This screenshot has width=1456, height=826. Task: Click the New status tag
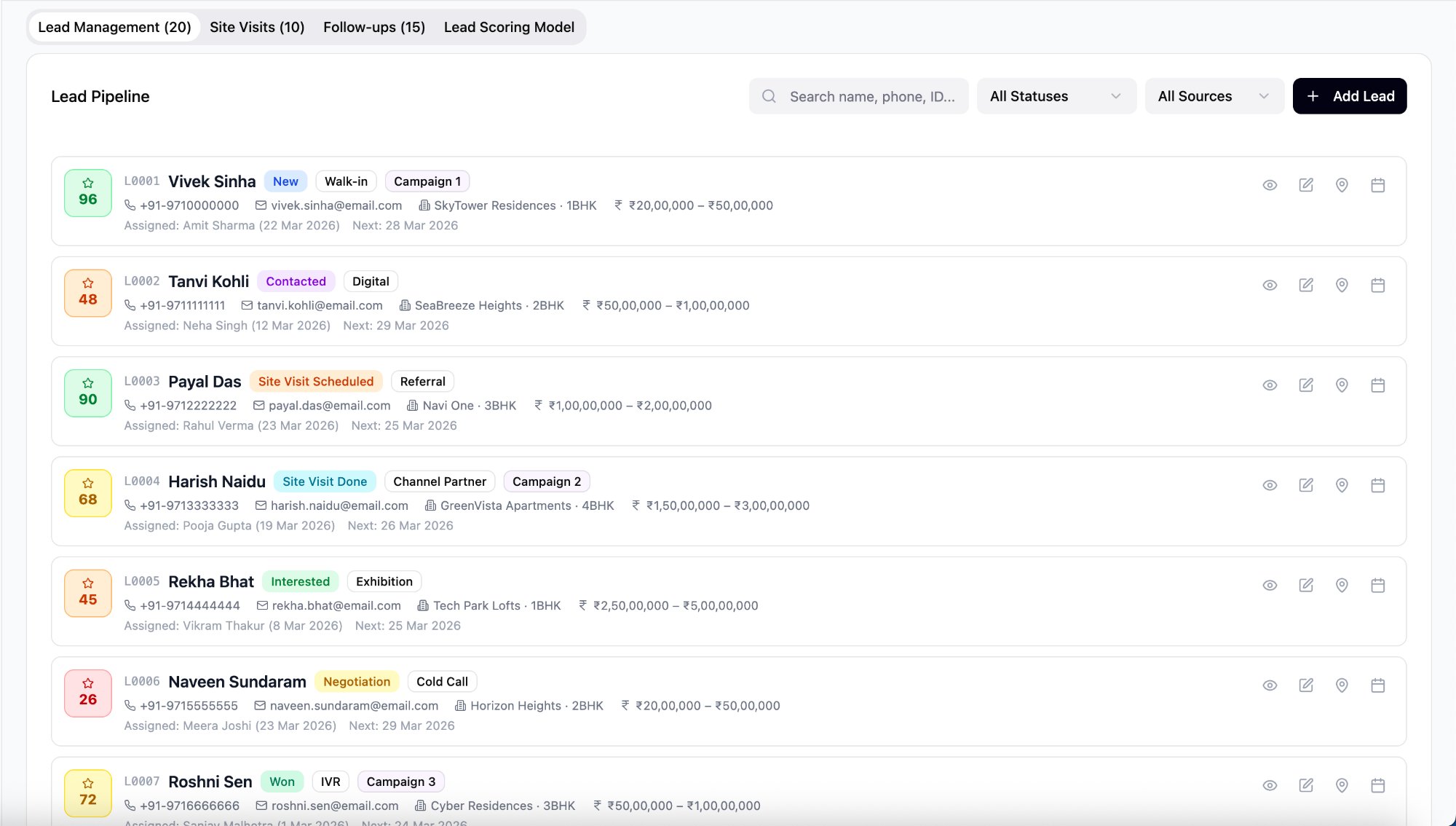[285, 181]
